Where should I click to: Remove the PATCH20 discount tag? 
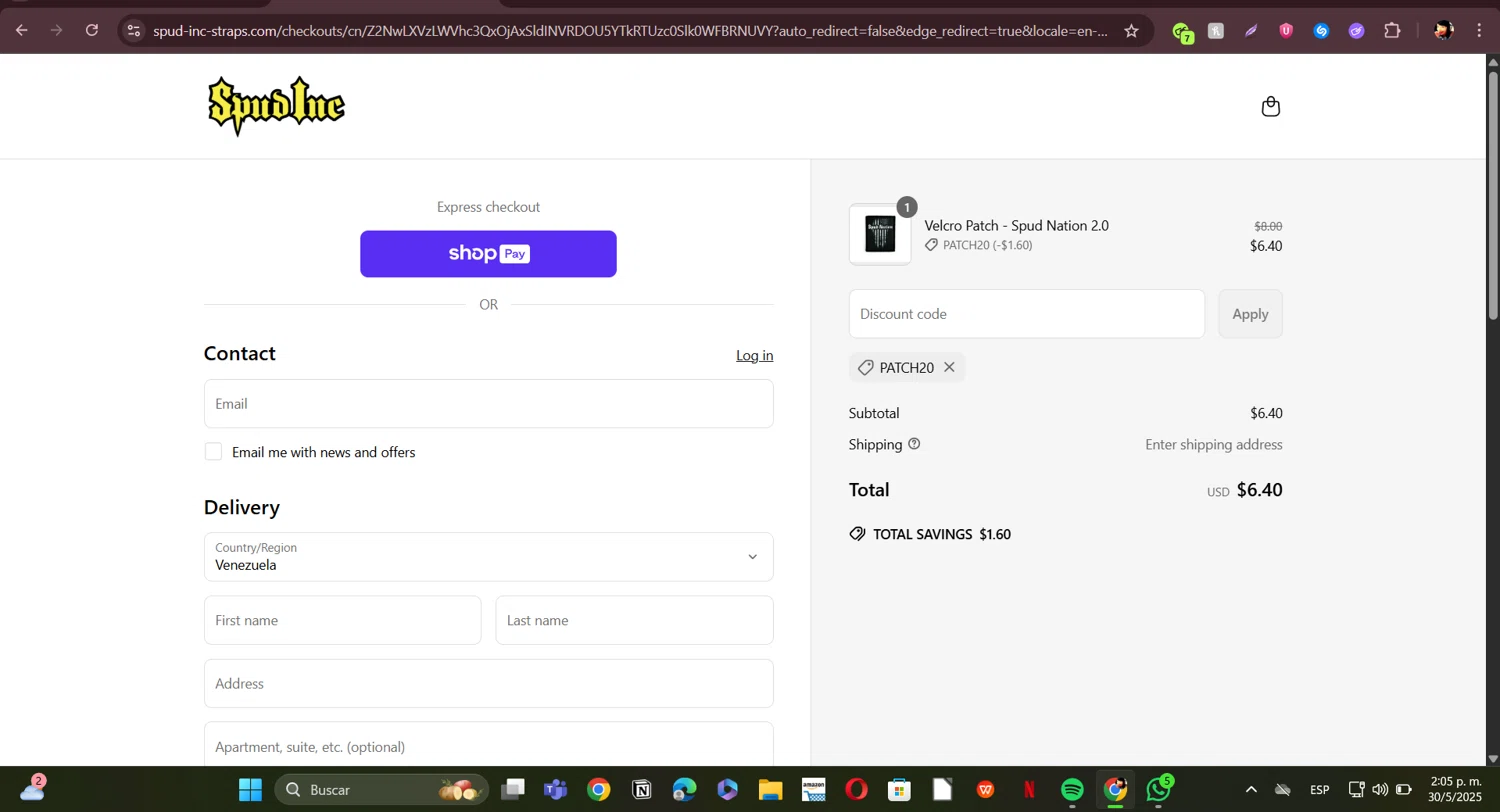click(949, 367)
